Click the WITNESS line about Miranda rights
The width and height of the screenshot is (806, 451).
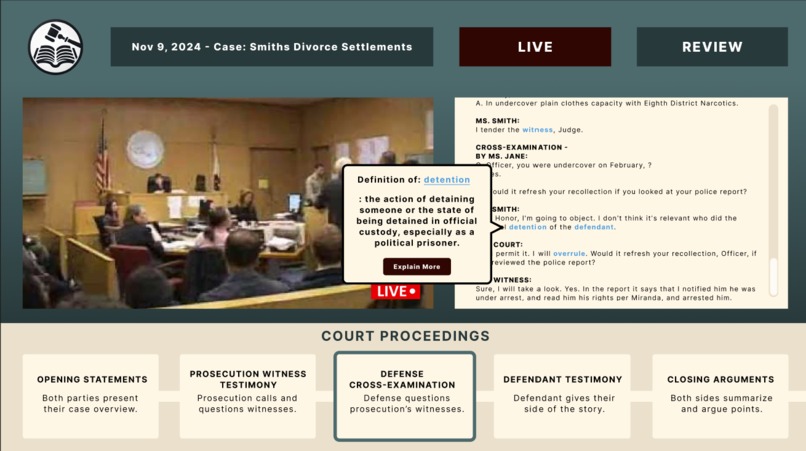(x=615, y=293)
